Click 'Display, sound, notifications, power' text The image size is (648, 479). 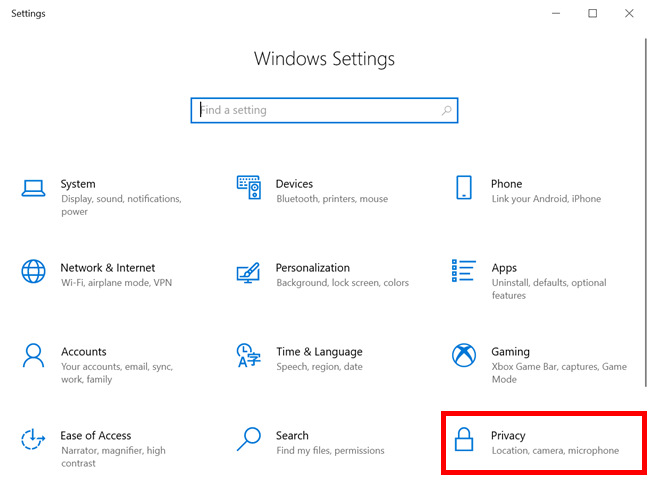pos(122,205)
